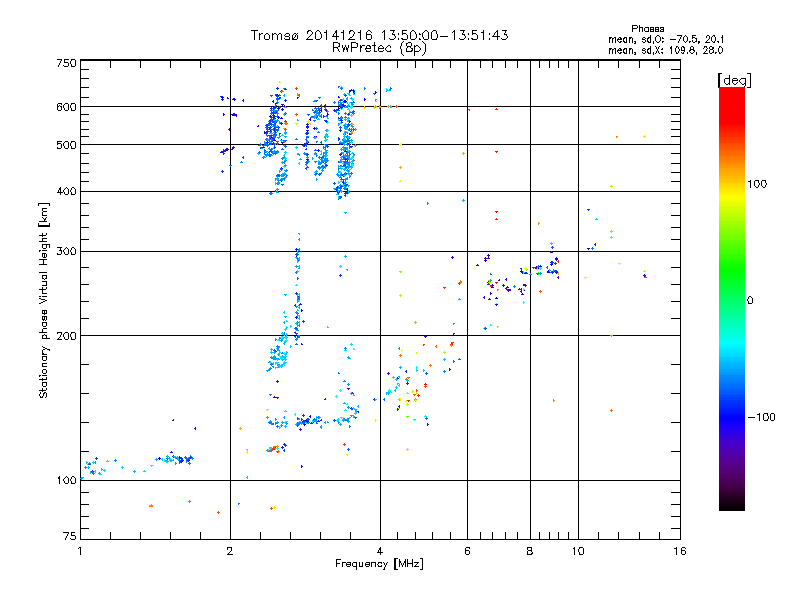800x600 pixels.
Task: Click the x-axis label "2"
Action: point(230,551)
